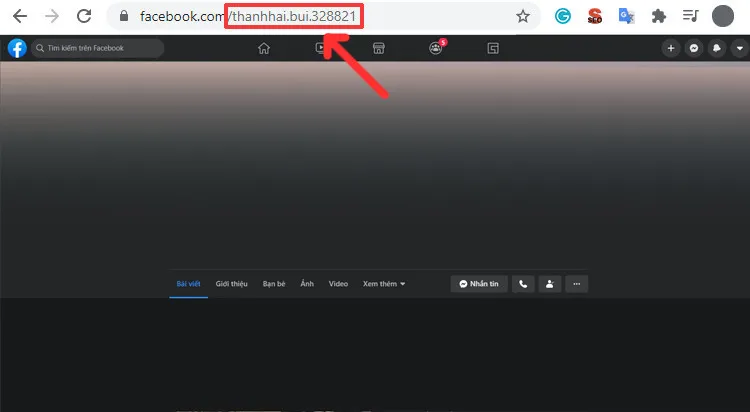Bookmark page with the star icon
The image size is (750, 412).
click(x=523, y=16)
